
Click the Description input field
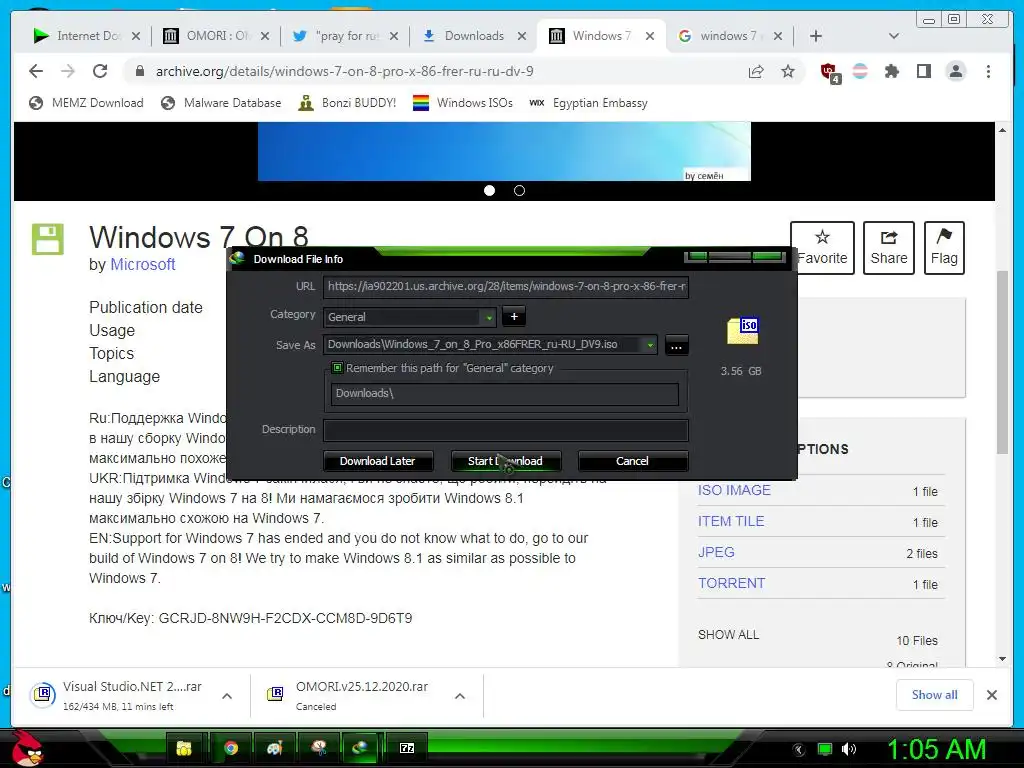click(505, 430)
